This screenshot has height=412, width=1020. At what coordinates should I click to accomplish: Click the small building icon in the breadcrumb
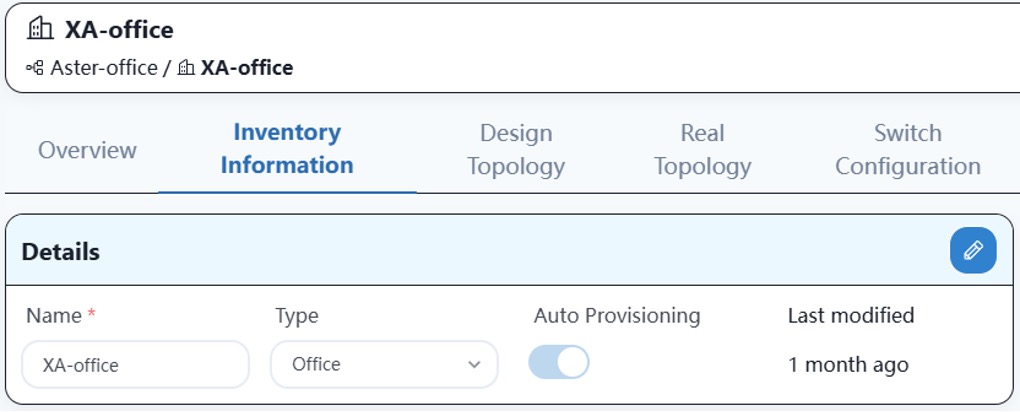pyautogui.click(x=187, y=68)
